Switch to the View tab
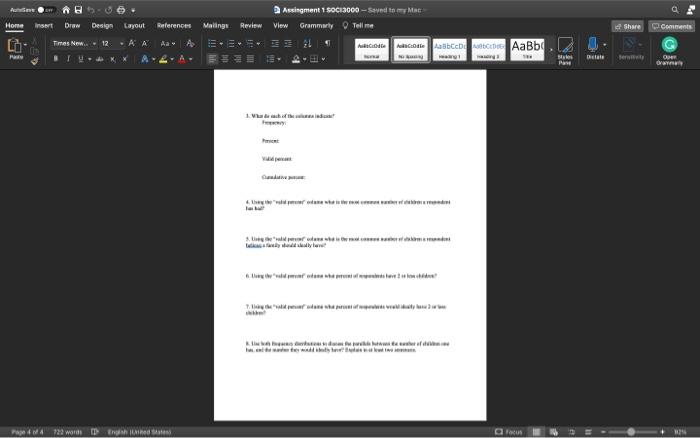 coord(280,26)
